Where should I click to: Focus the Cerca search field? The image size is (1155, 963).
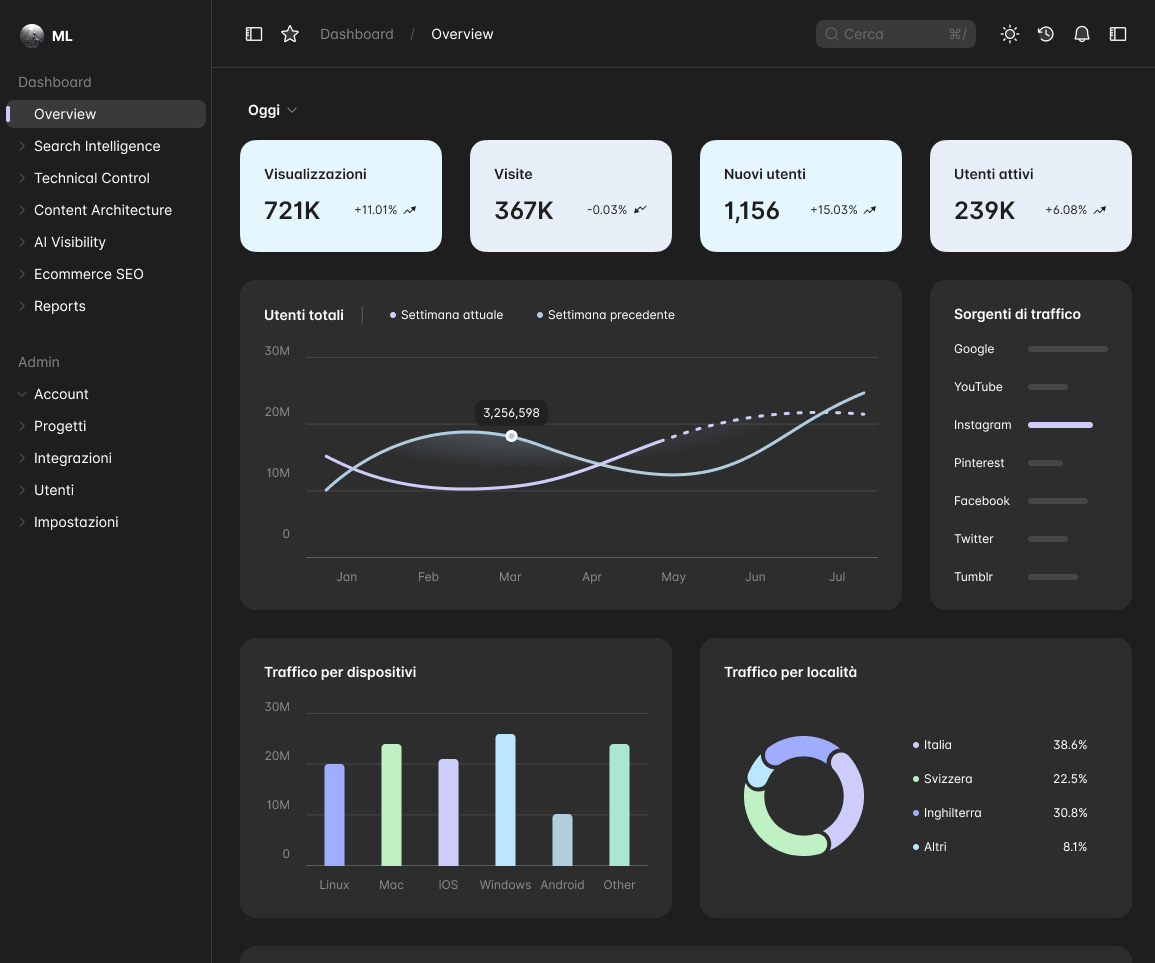coord(896,34)
